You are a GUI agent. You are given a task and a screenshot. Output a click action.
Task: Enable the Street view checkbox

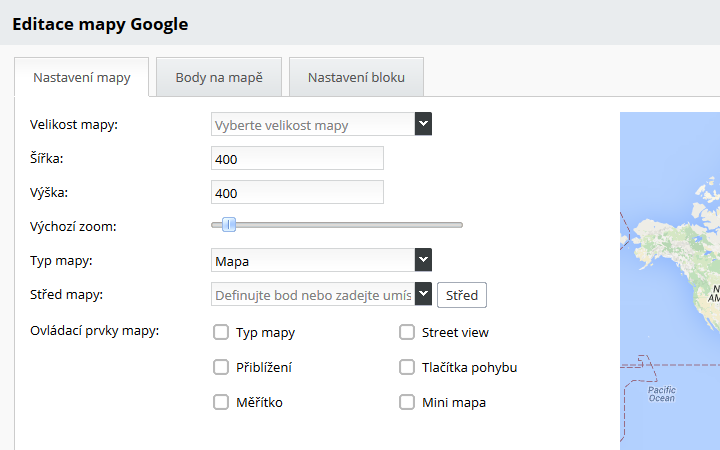[x=407, y=332]
